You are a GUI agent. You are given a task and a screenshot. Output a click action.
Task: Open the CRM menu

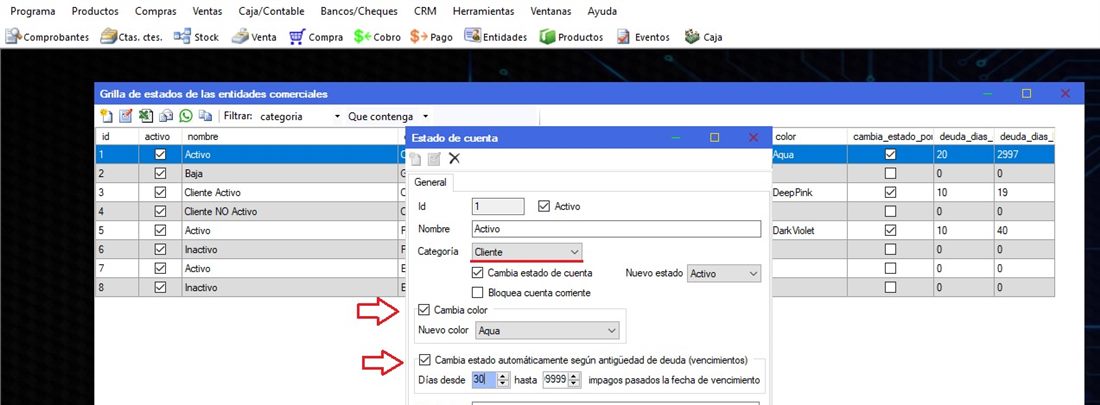[424, 11]
